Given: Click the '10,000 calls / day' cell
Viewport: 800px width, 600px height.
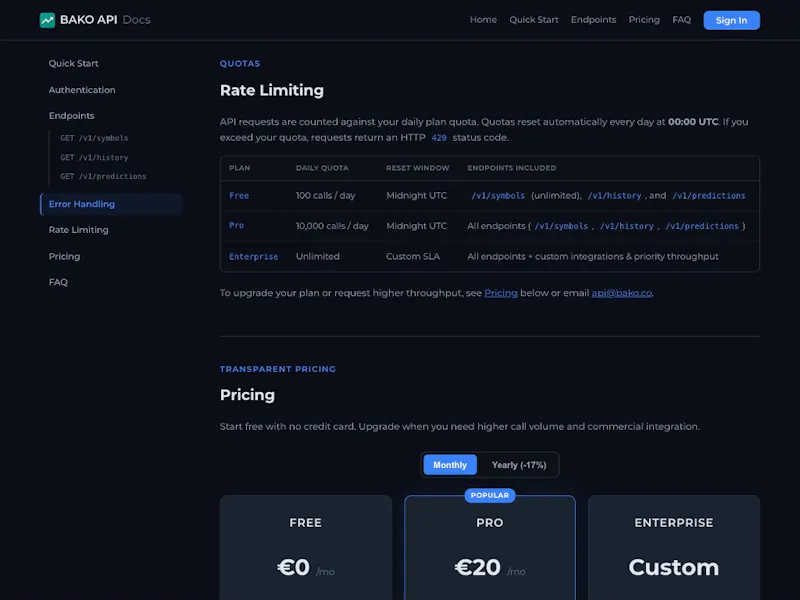Looking at the screenshot, I should pyautogui.click(x=332, y=226).
